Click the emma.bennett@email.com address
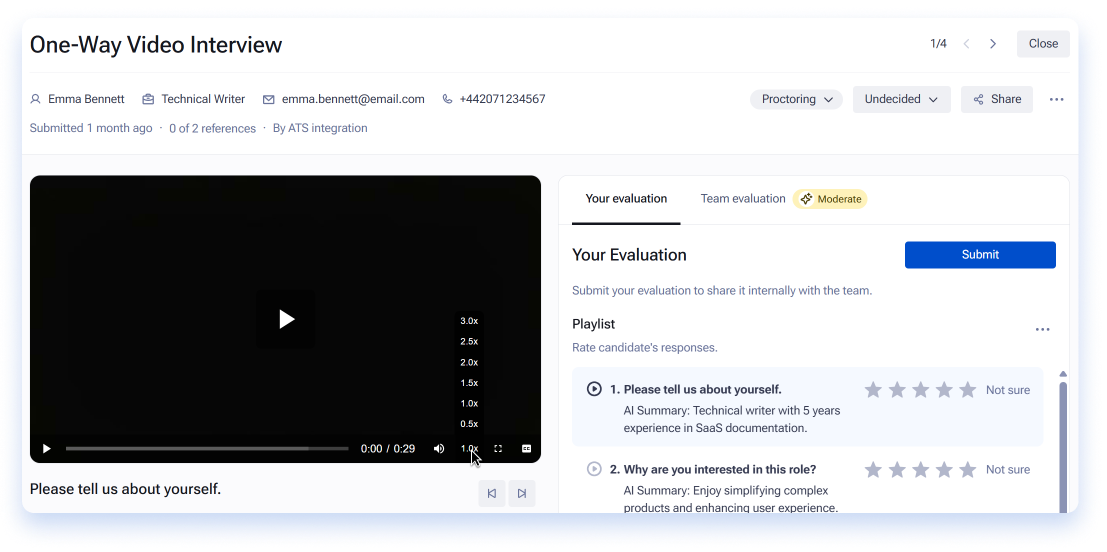Image resolution: width=1107 pixels, height=552 pixels. click(353, 100)
